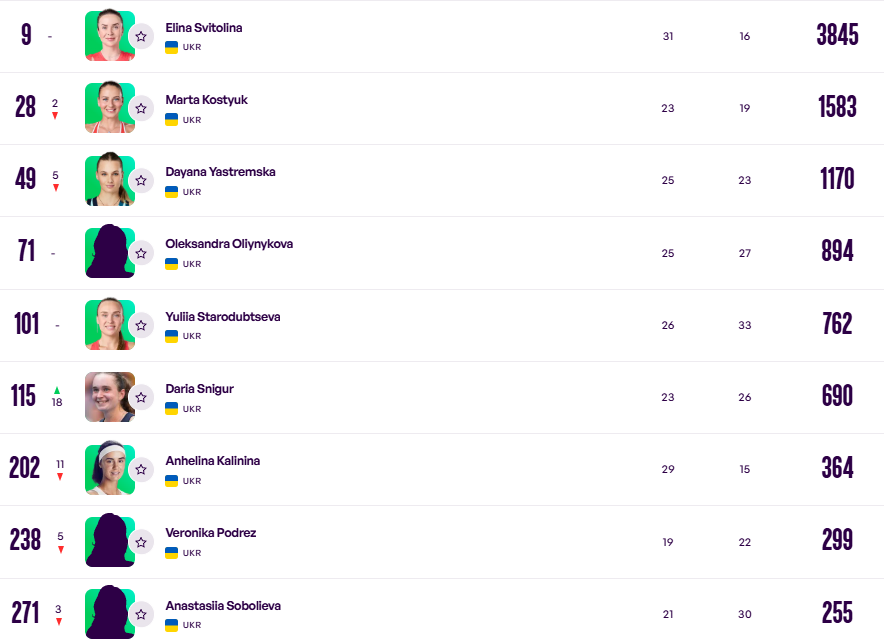Click the star icon for Veronika Podrez
Image resolution: width=884 pixels, height=643 pixels.
141,542
